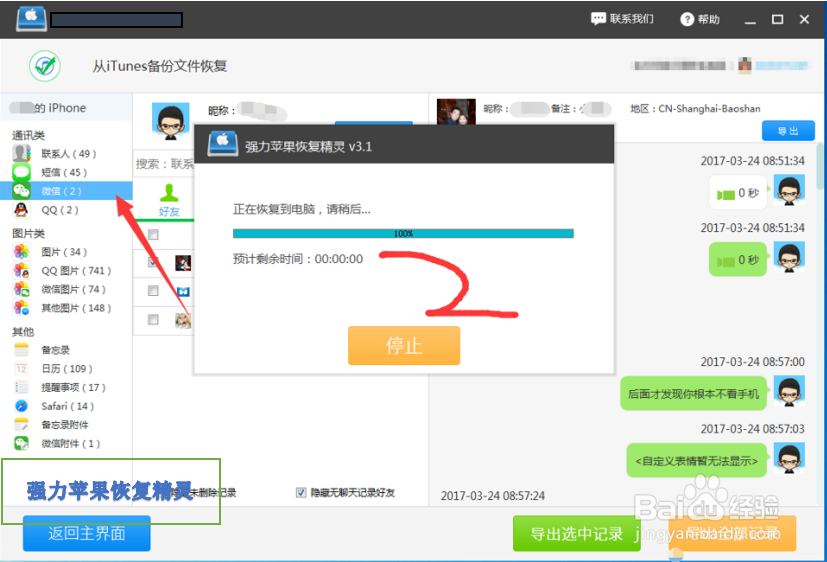Image resolution: width=827 pixels, height=562 pixels.
Task: Open 备忘录附件 notes attachment icon
Action: (21, 425)
